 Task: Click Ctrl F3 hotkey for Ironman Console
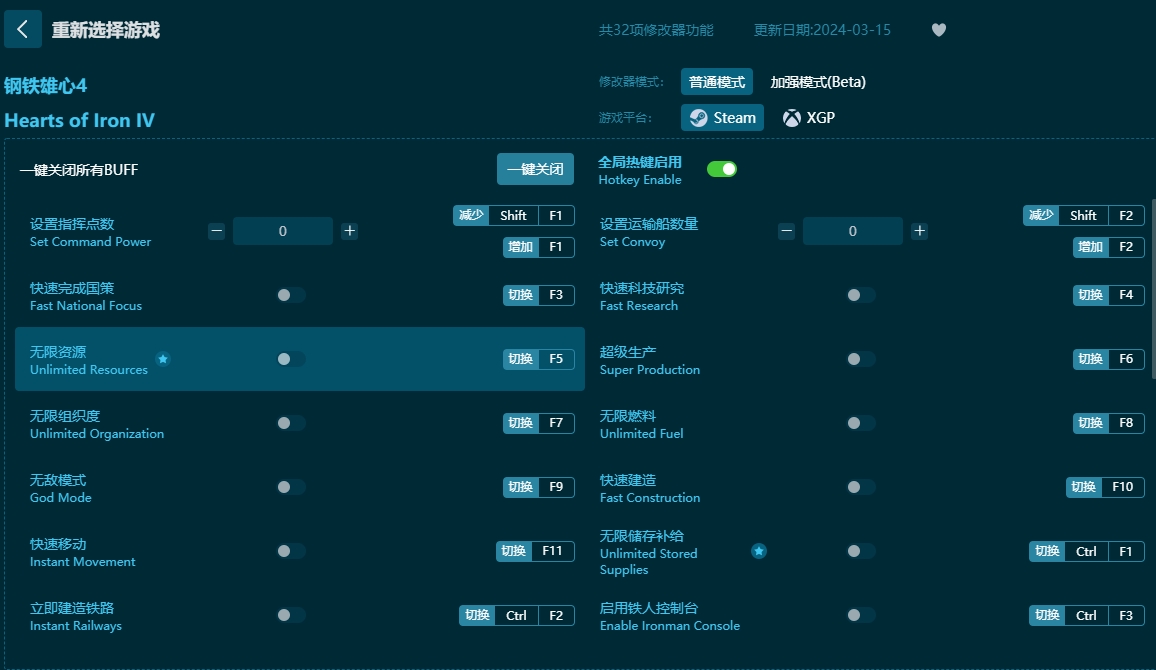click(x=1087, y=615)
